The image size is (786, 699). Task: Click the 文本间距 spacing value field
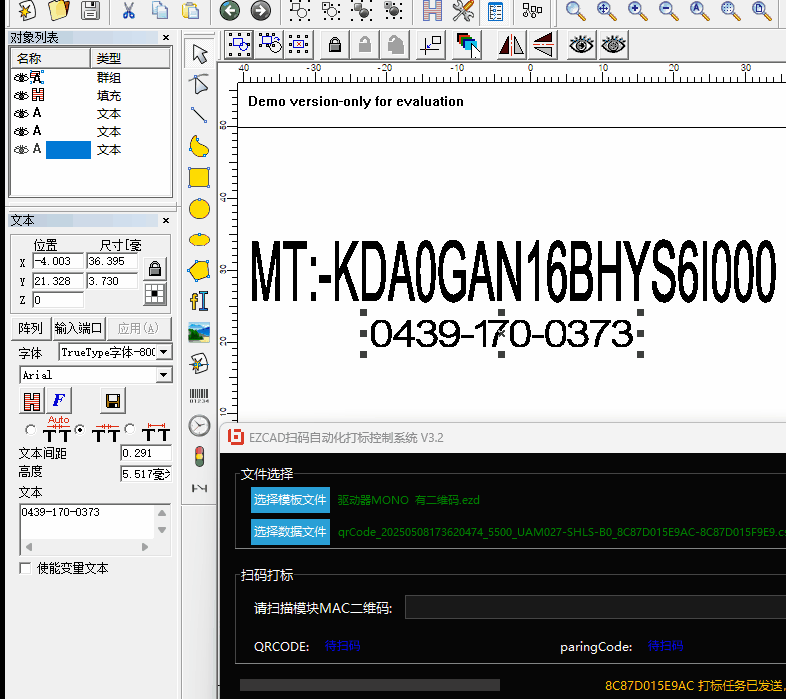[x=146, y=453]
